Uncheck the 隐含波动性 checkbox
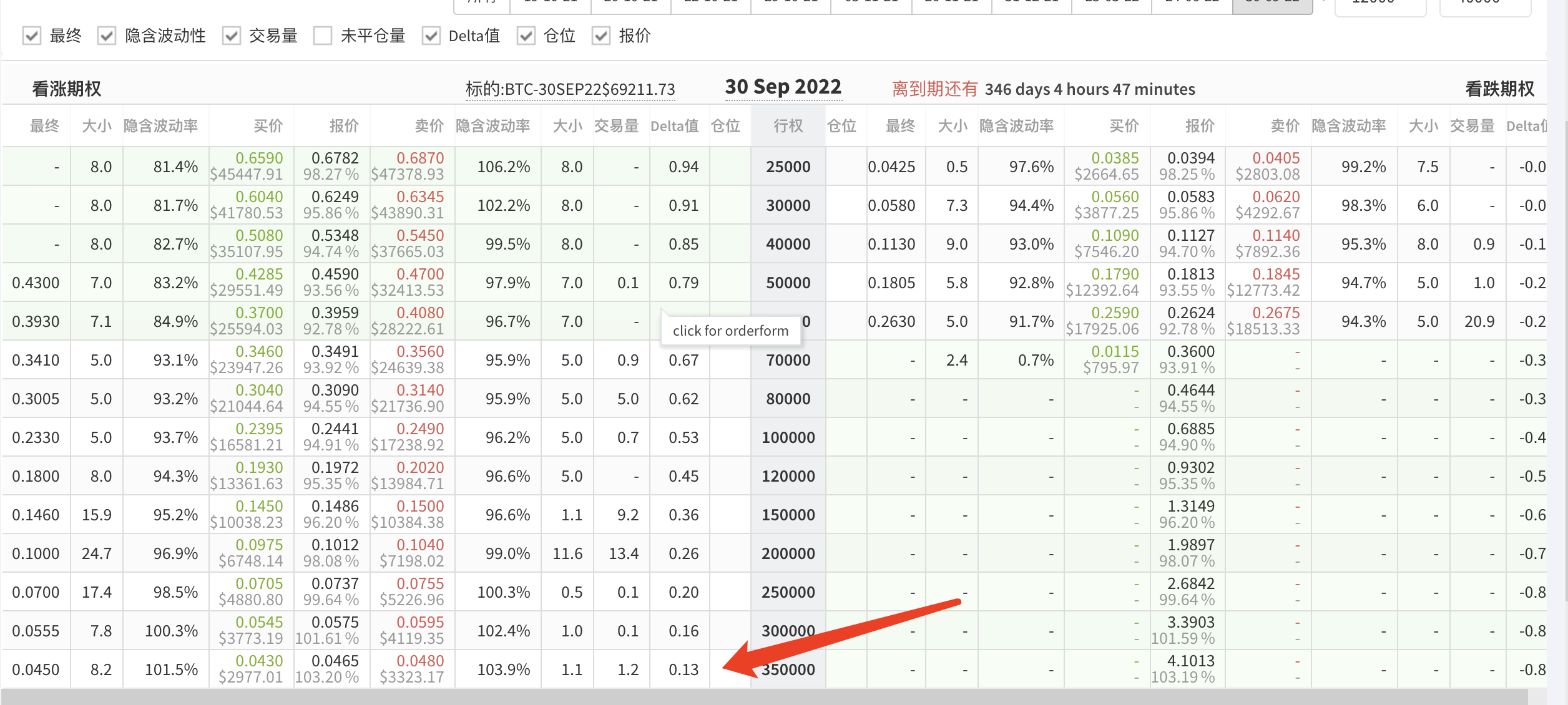Viewport: 1568px width, 705px height. pos(106,36)
